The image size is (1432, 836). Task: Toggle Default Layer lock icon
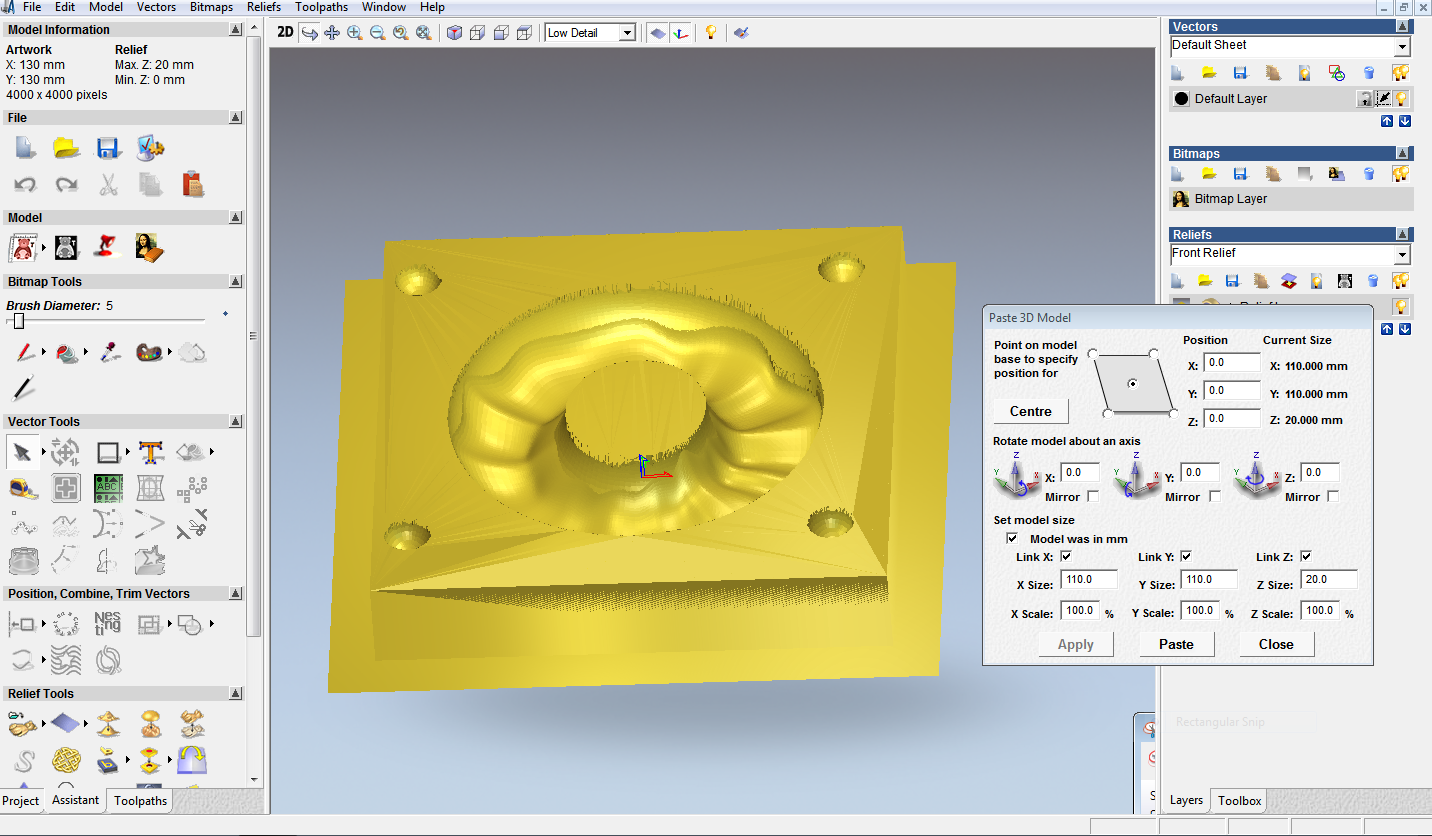pyautogui.click(x=1365, y=98)
